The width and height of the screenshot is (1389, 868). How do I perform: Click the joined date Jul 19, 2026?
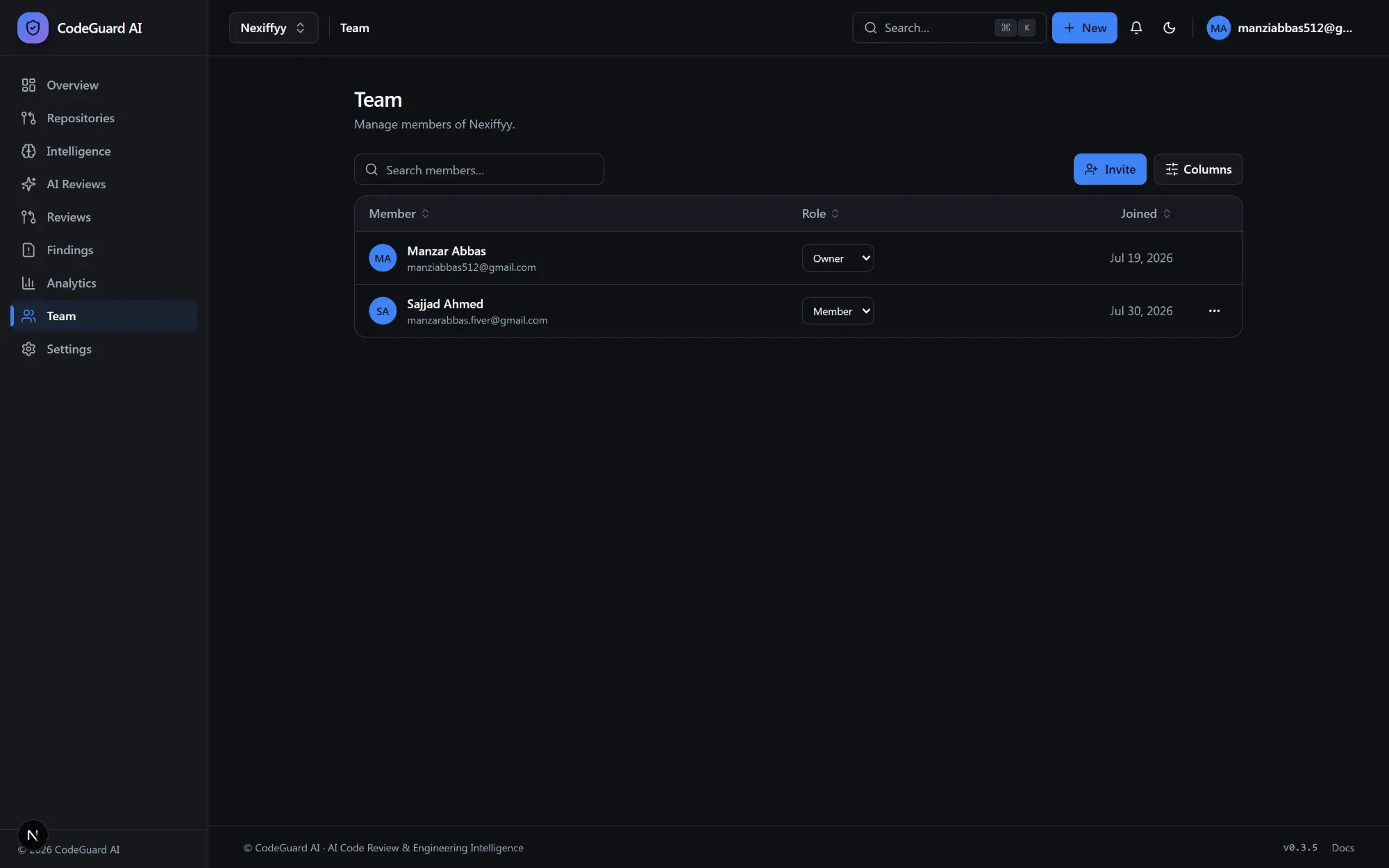[x=1141, y=258]
